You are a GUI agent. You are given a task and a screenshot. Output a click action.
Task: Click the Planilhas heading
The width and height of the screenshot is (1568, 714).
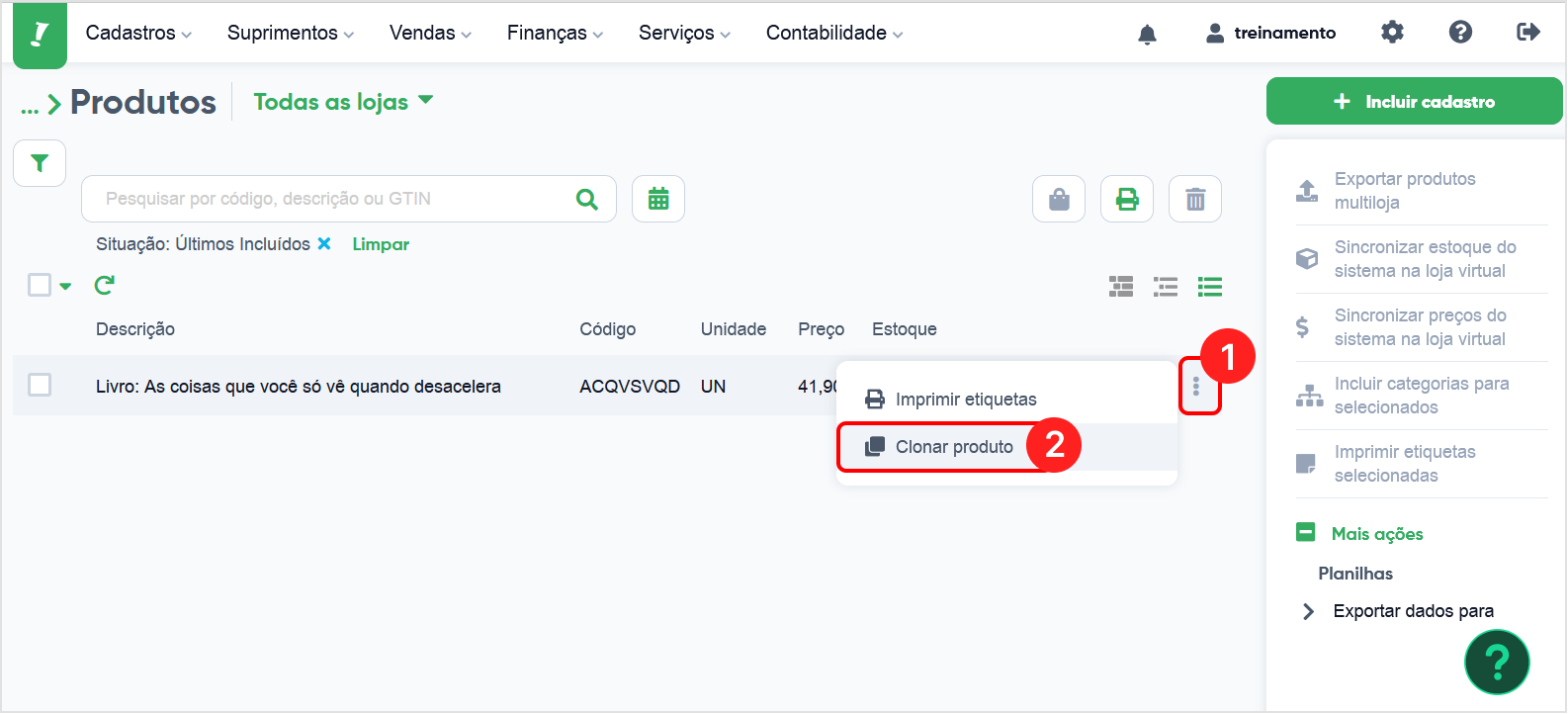(x=1355, y=574)
